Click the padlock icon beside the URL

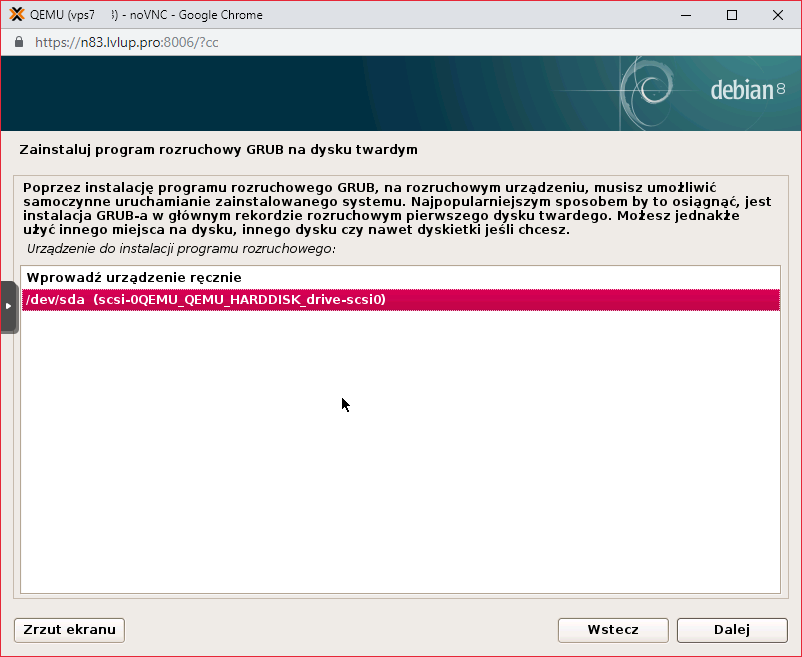(18, 43)
